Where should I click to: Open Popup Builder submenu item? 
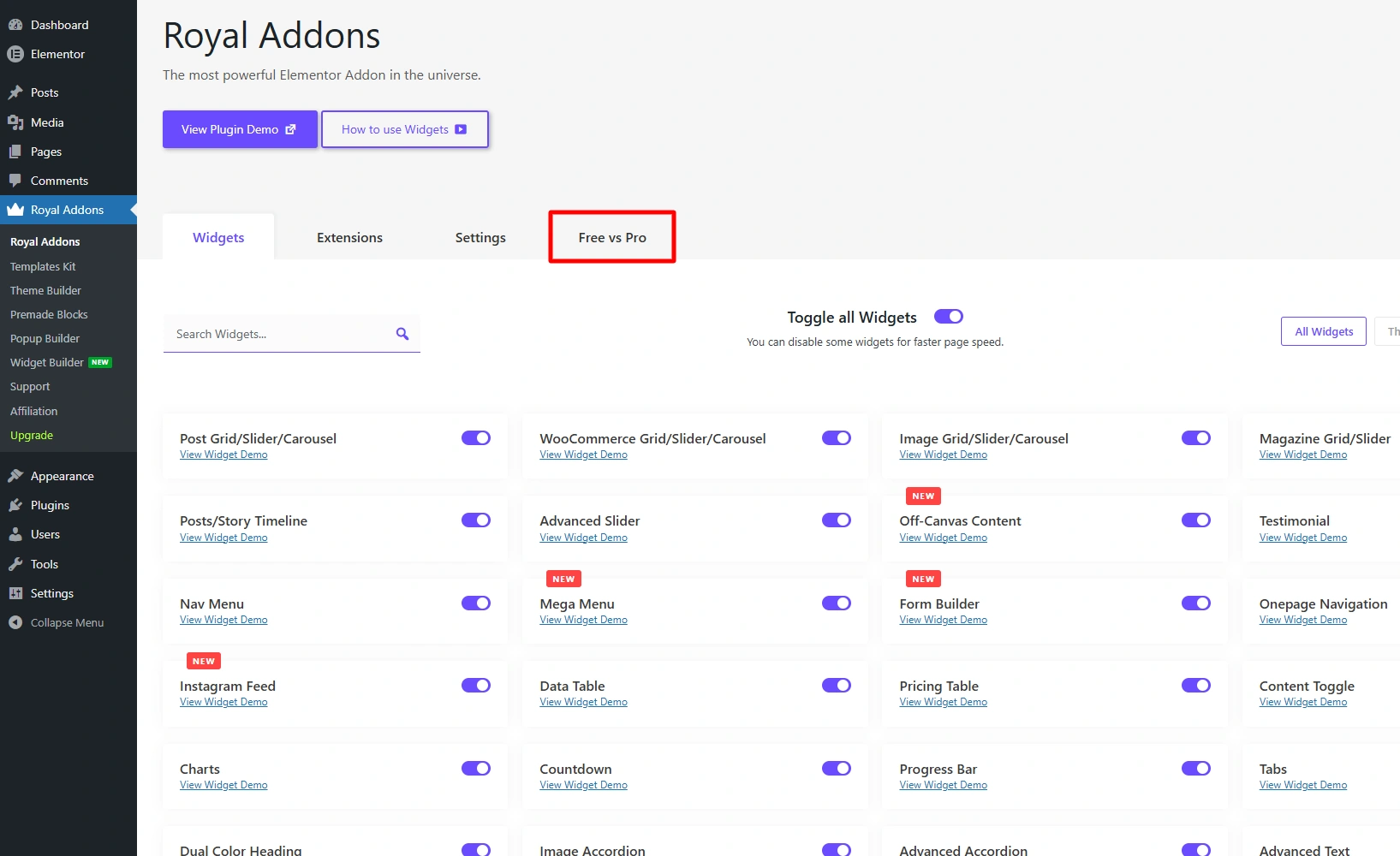[45, 338]
